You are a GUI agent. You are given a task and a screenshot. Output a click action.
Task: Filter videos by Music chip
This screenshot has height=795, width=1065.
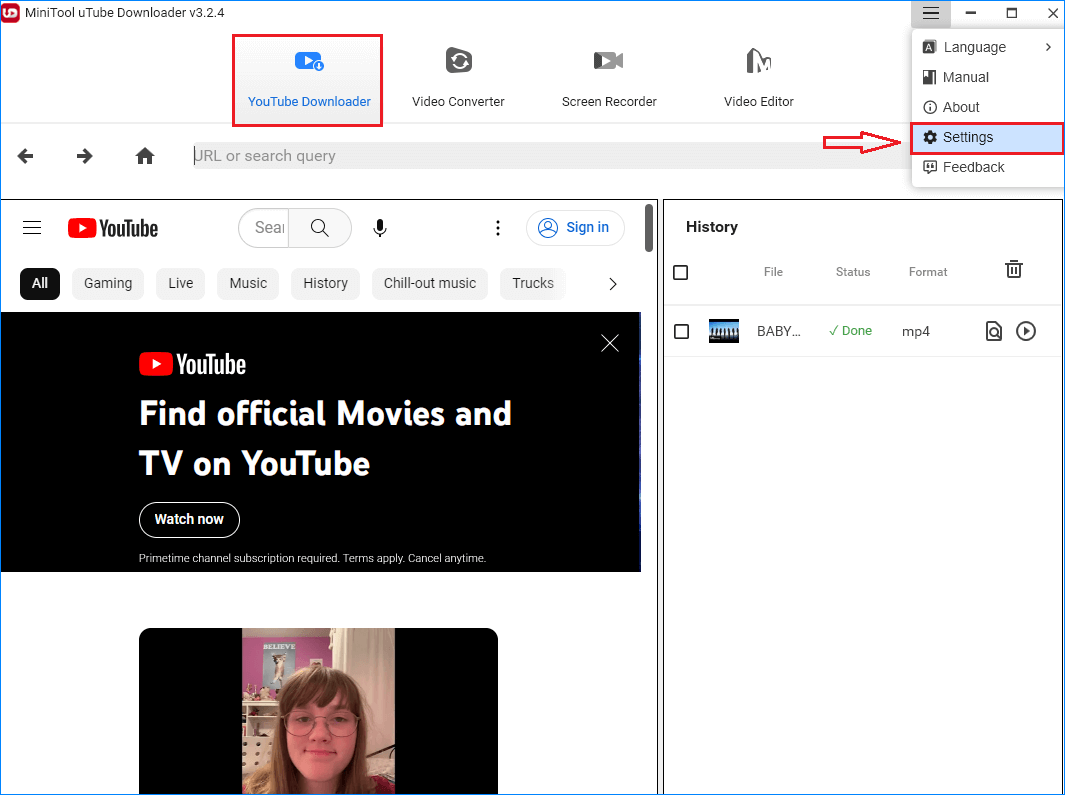[x=248, y=283]
